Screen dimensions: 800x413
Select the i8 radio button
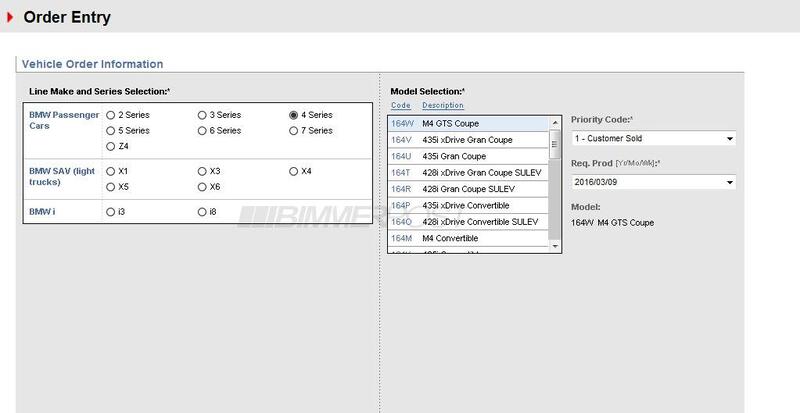pos(202,212)
